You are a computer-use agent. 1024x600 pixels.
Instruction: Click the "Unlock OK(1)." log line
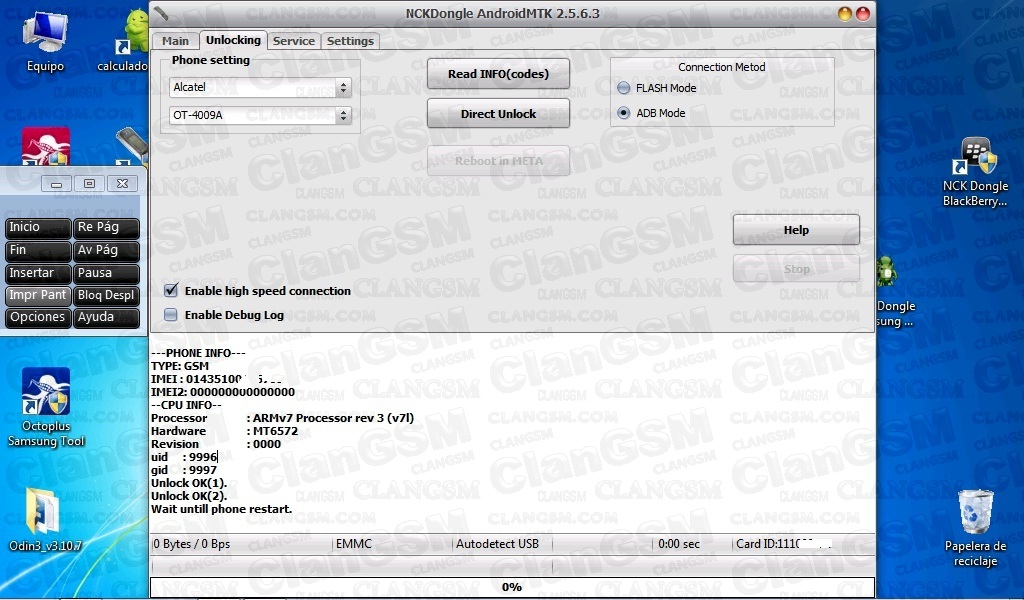coord(189,483)
